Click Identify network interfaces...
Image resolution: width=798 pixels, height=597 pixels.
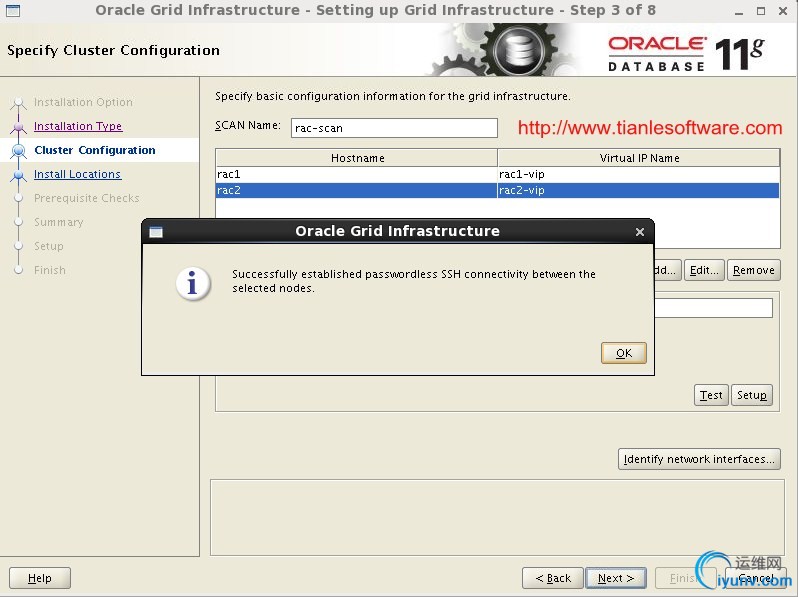click(x=699, y=459)
